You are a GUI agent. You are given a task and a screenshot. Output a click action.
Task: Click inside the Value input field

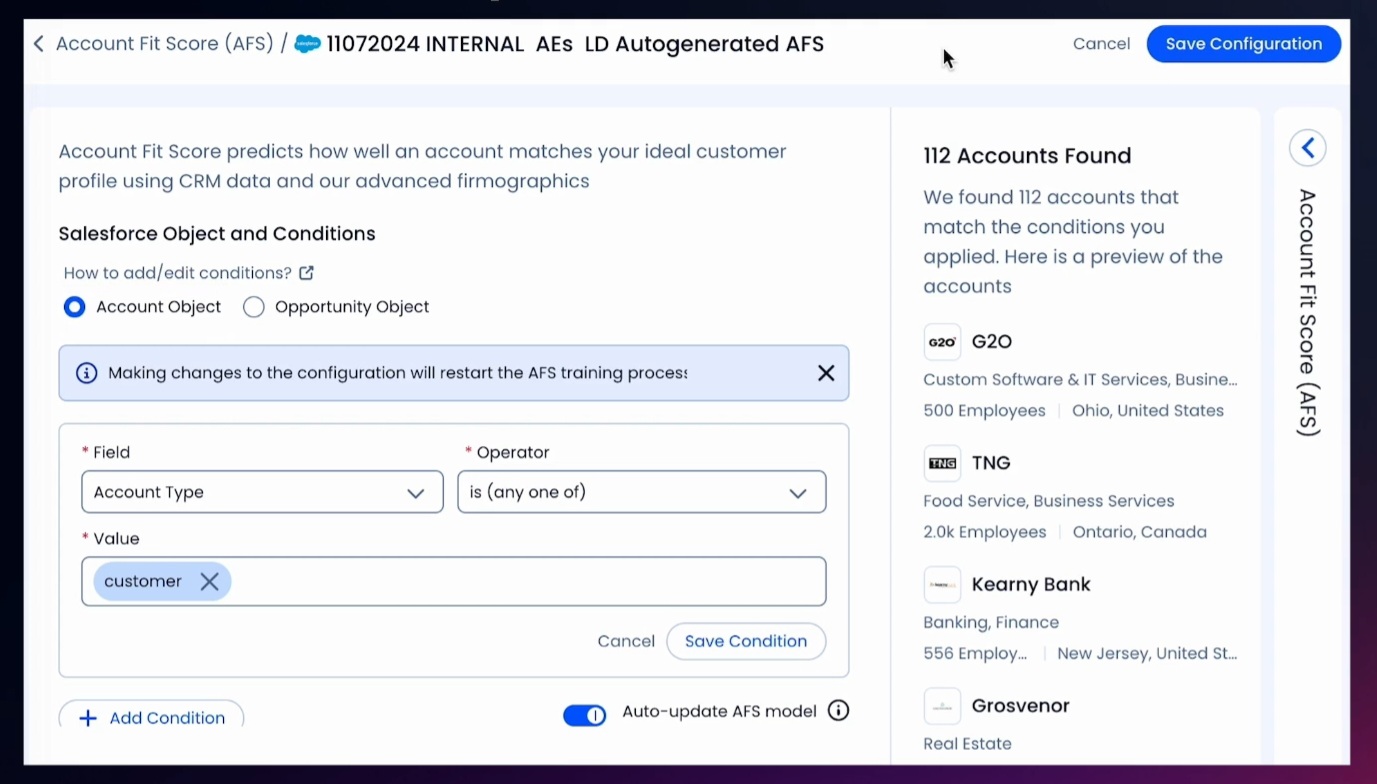point(454,581)
